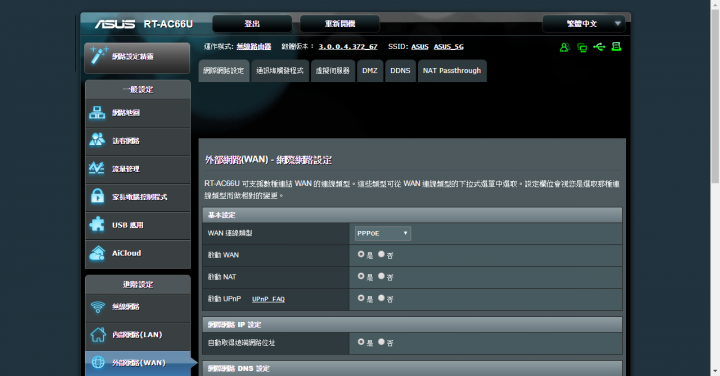Select No (否) for Enable UPnP

point(381,298)
